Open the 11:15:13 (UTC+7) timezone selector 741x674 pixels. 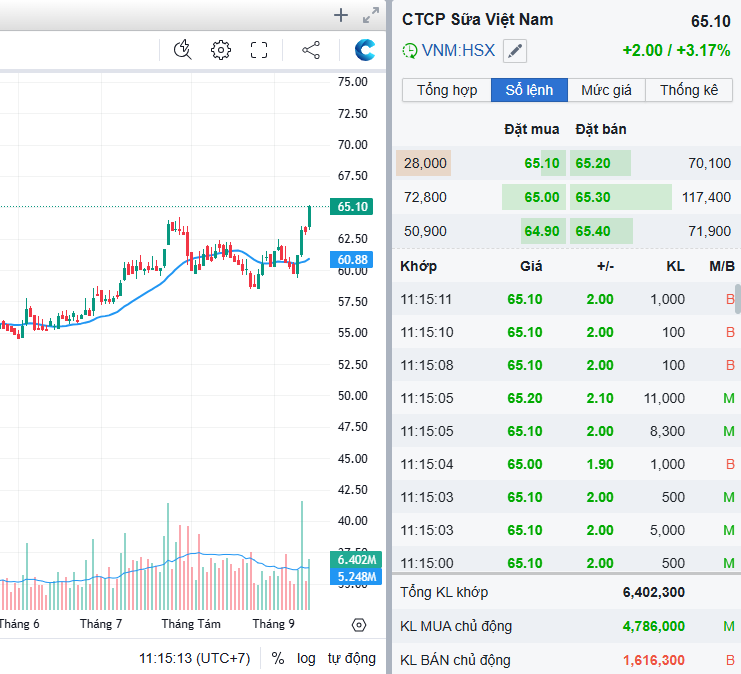(194, 658)
